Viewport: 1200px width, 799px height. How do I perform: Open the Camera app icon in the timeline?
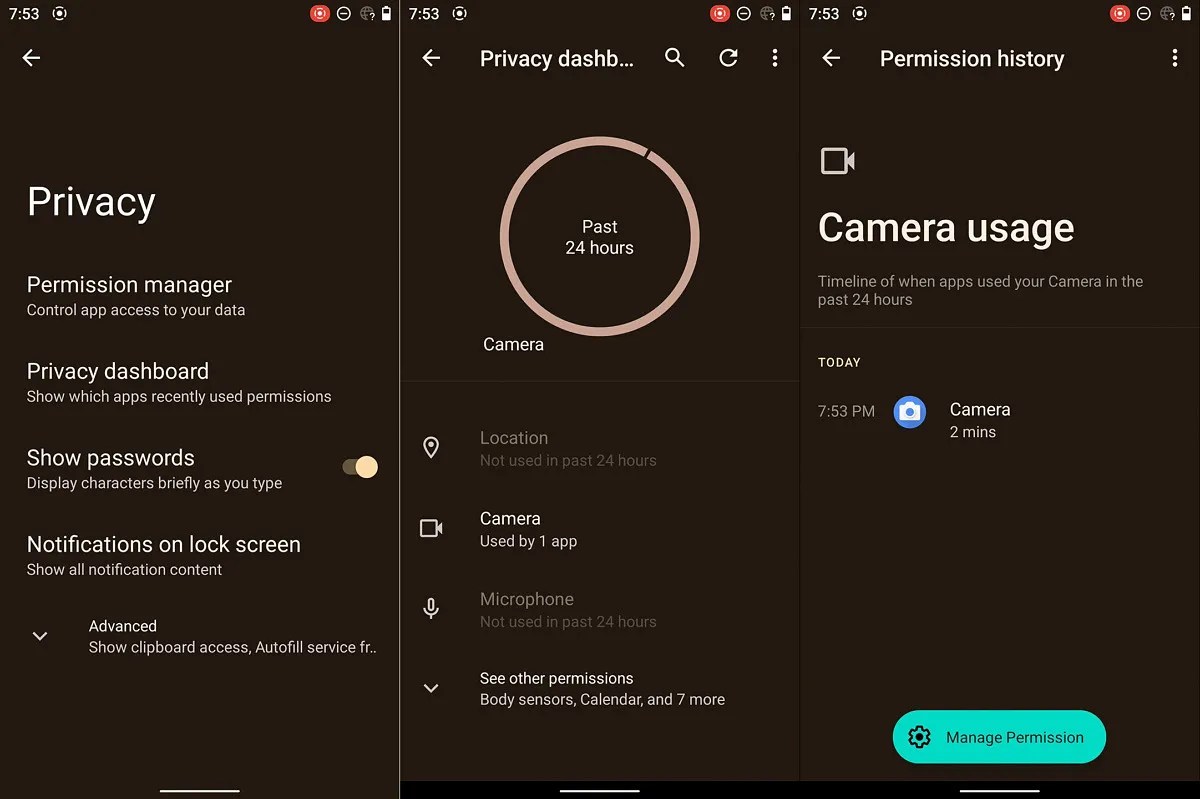pos(909,411)
